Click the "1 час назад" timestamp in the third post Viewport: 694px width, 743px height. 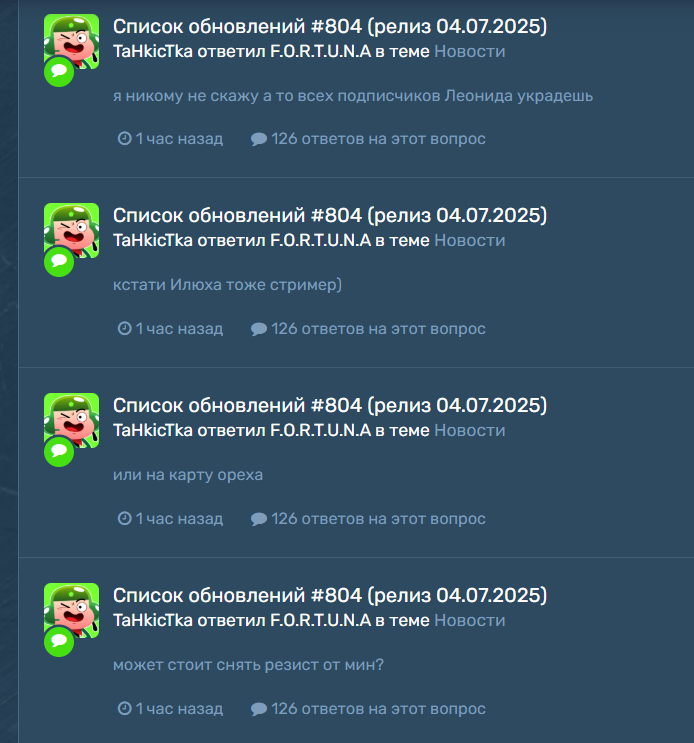tap(179, 519)
